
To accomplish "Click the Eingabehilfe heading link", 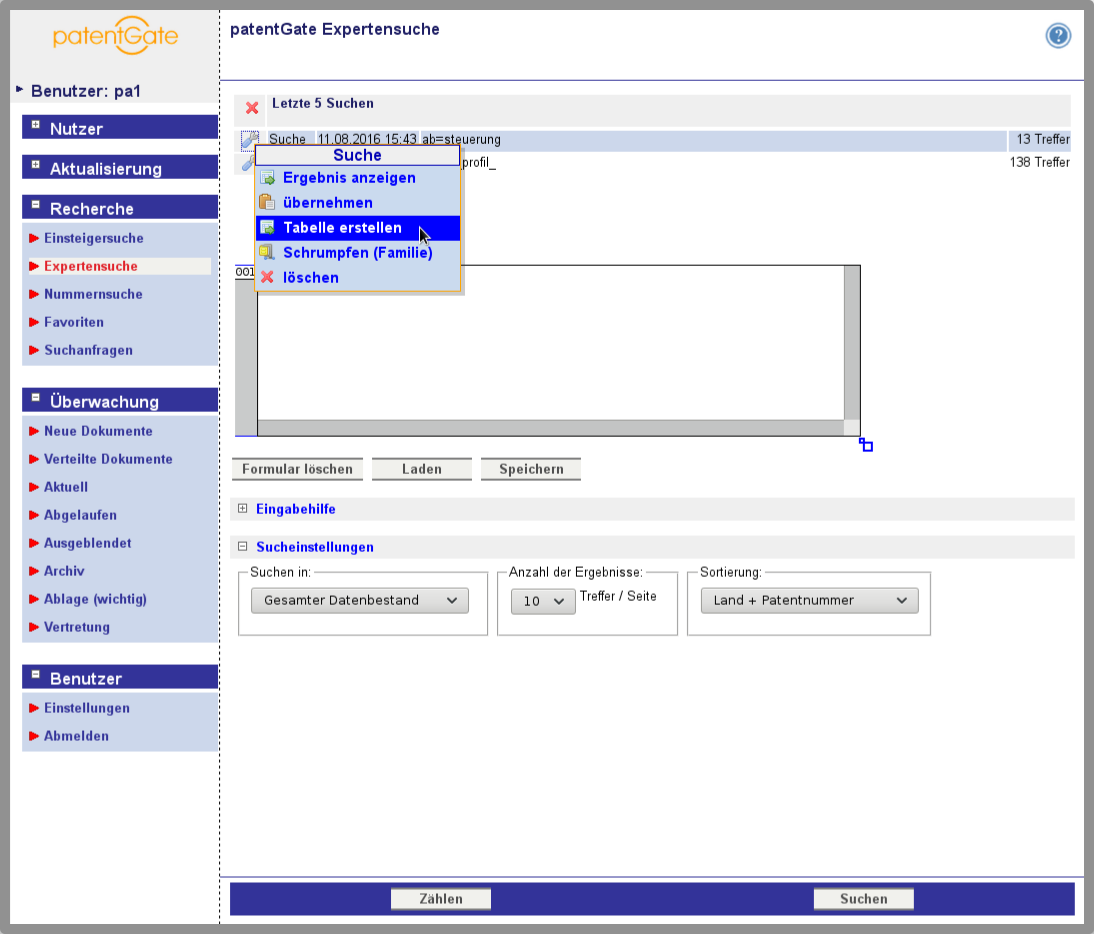I will tap(296, 509).
